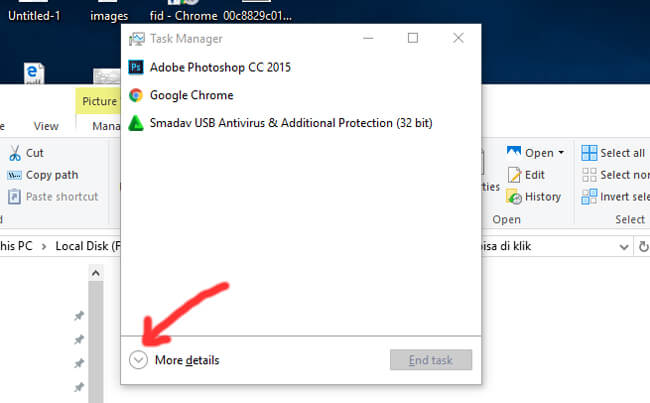The image size is (650, 403).
Task: Expand the address bar history dropdown
Action: click(619, 246)
